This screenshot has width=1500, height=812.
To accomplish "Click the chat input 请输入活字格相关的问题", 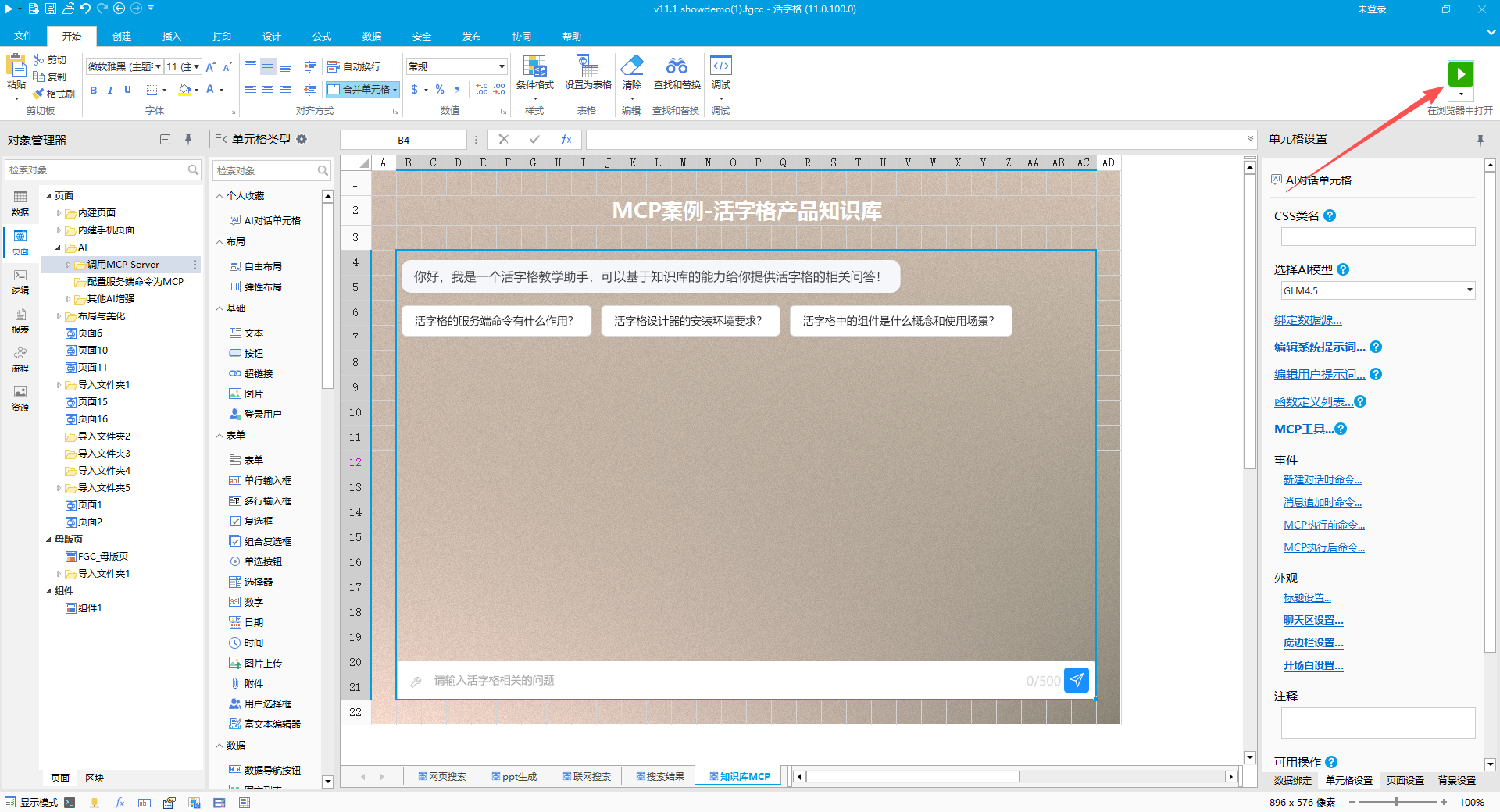I will [725, 681].
